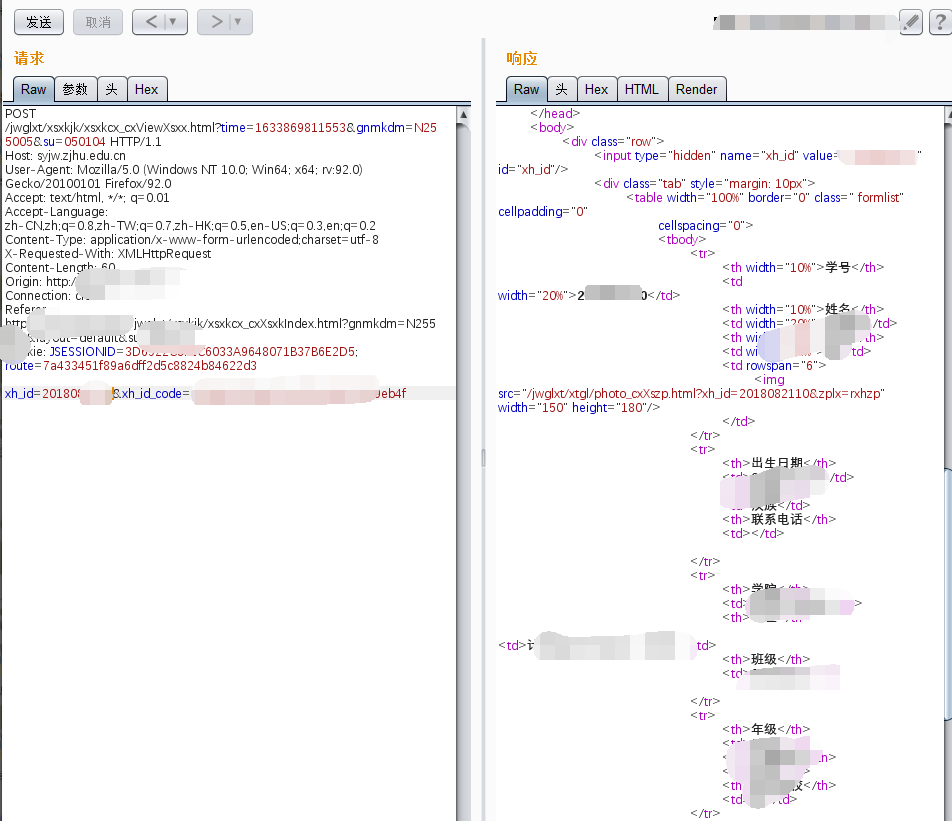The height and width of the screenshot is (821, 952).
Task: Click the 年级 table header line
Action: 766,729
